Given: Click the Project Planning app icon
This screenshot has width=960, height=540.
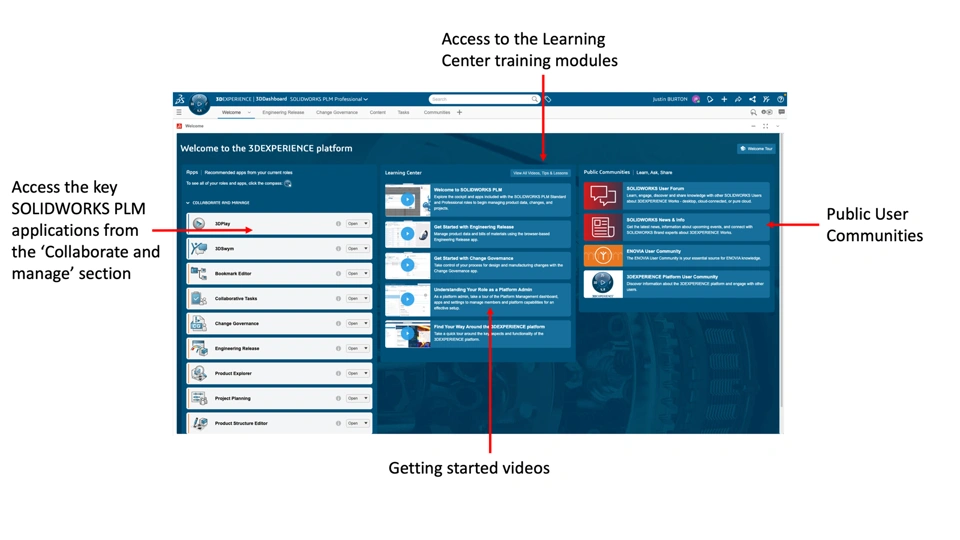Looking at the screenshot, I should coord(198,398).
